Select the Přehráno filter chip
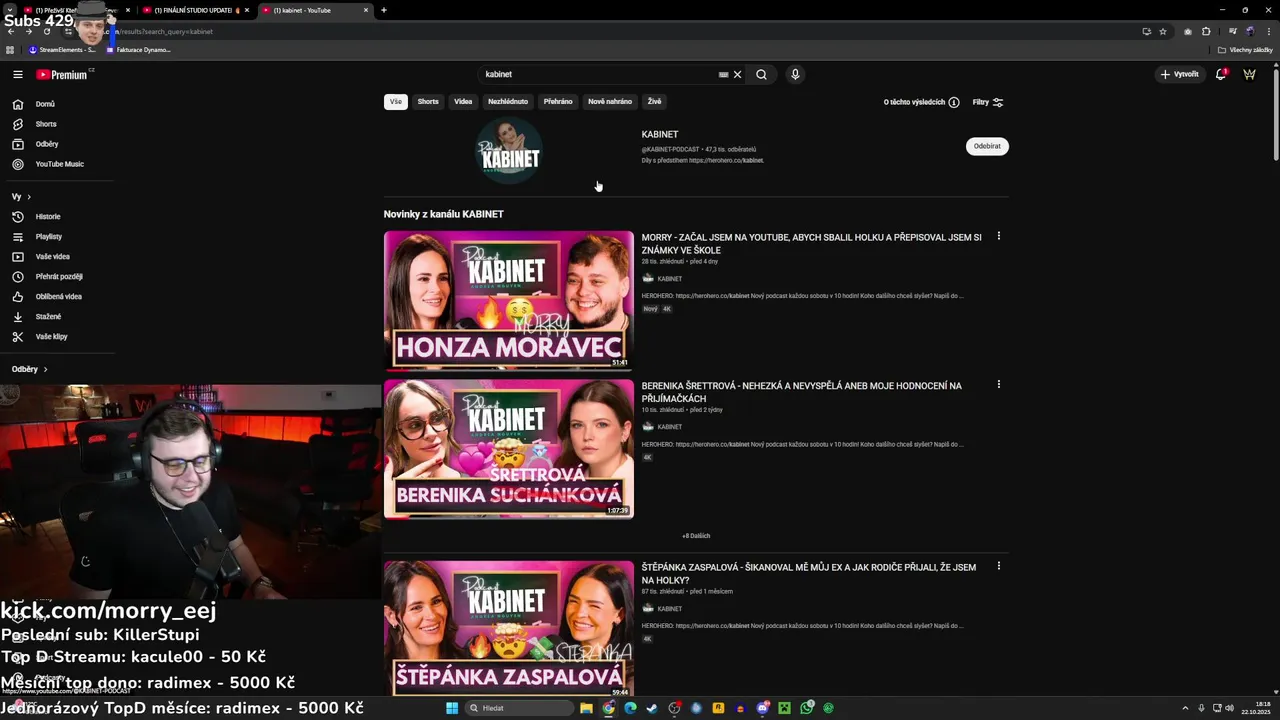 (558, 102)
